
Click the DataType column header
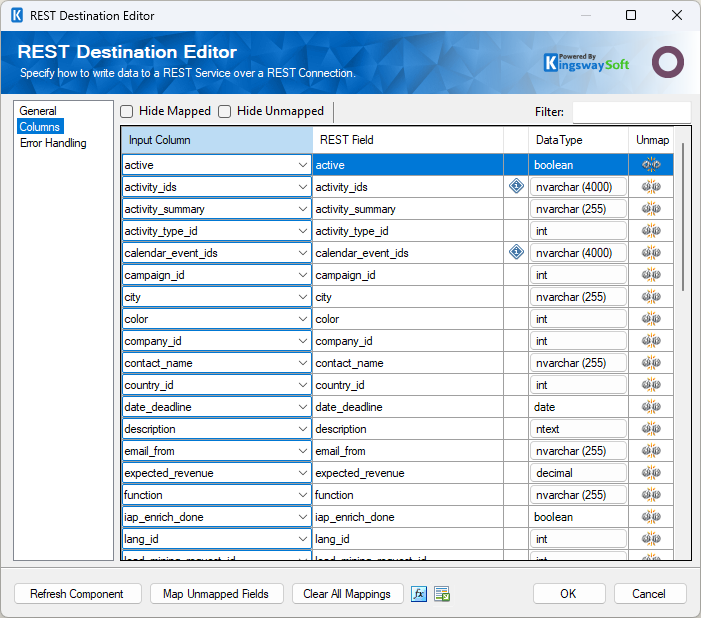click(579, 140)
